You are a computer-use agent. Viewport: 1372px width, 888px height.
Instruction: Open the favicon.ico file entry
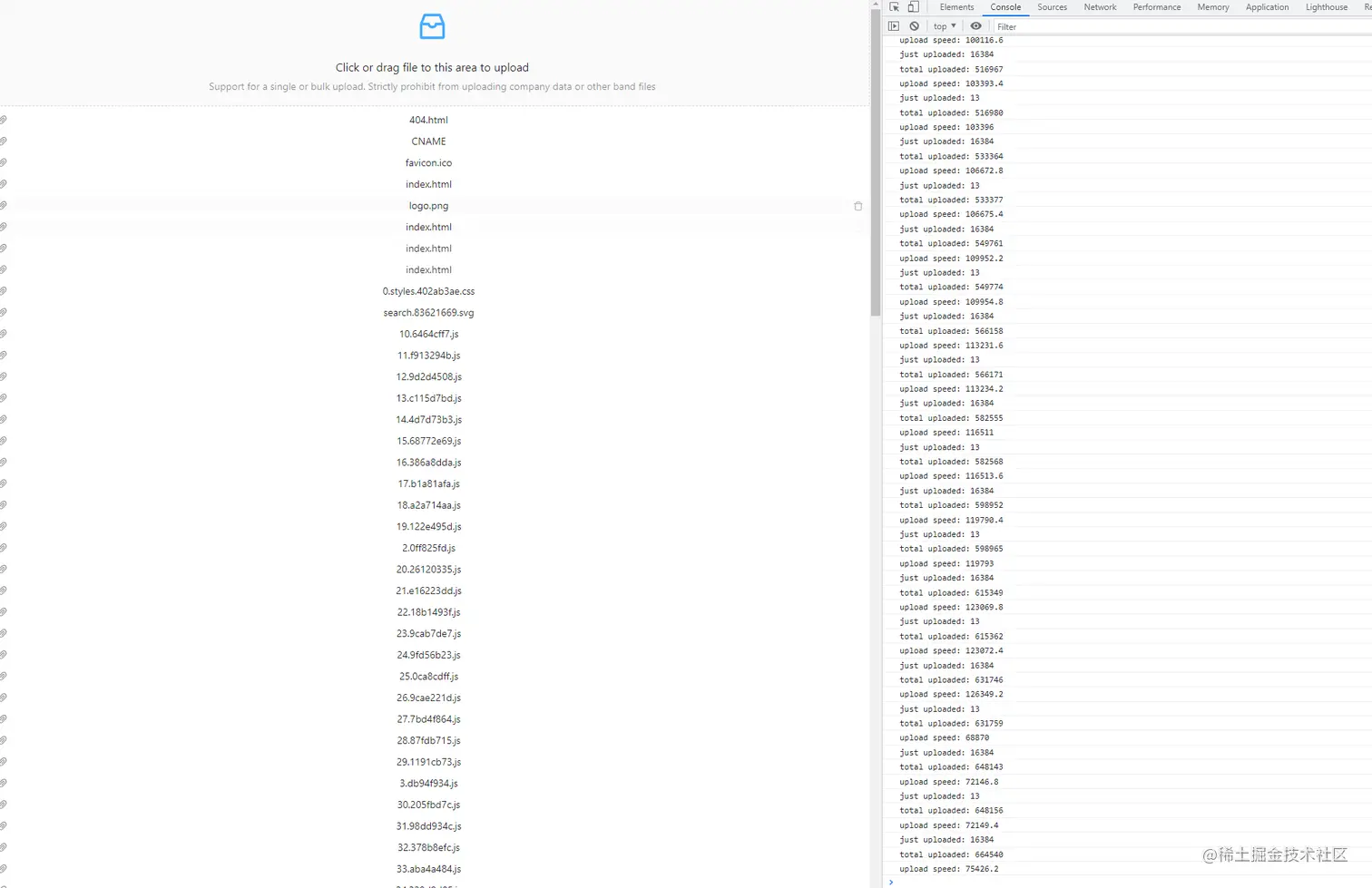point(428,162)
